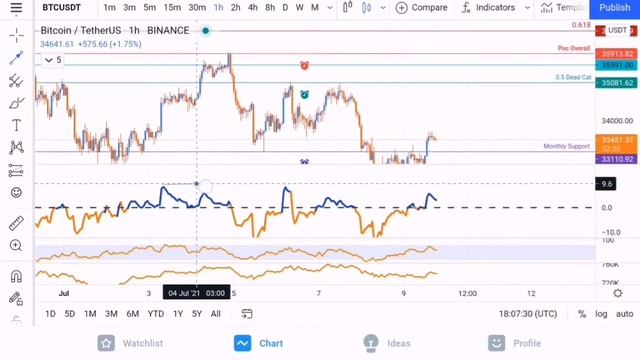
Task: Click the blue Publish button
Action: click(615, 7)
